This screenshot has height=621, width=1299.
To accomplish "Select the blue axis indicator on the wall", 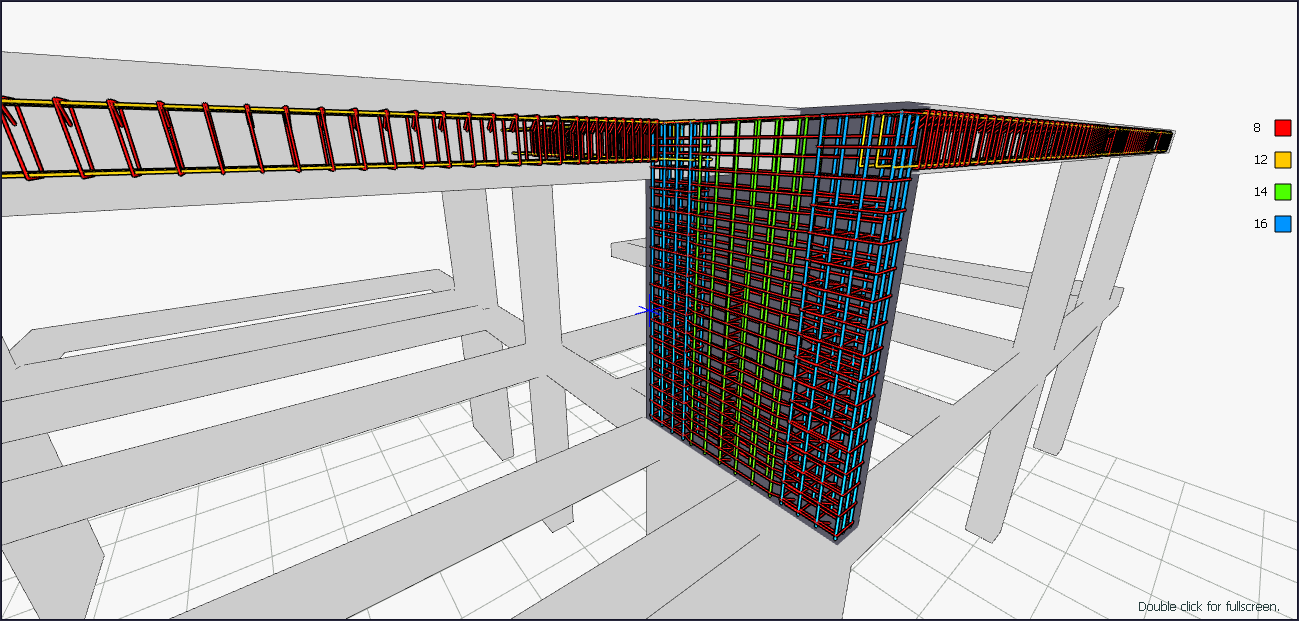I will (x=650, y=310).
